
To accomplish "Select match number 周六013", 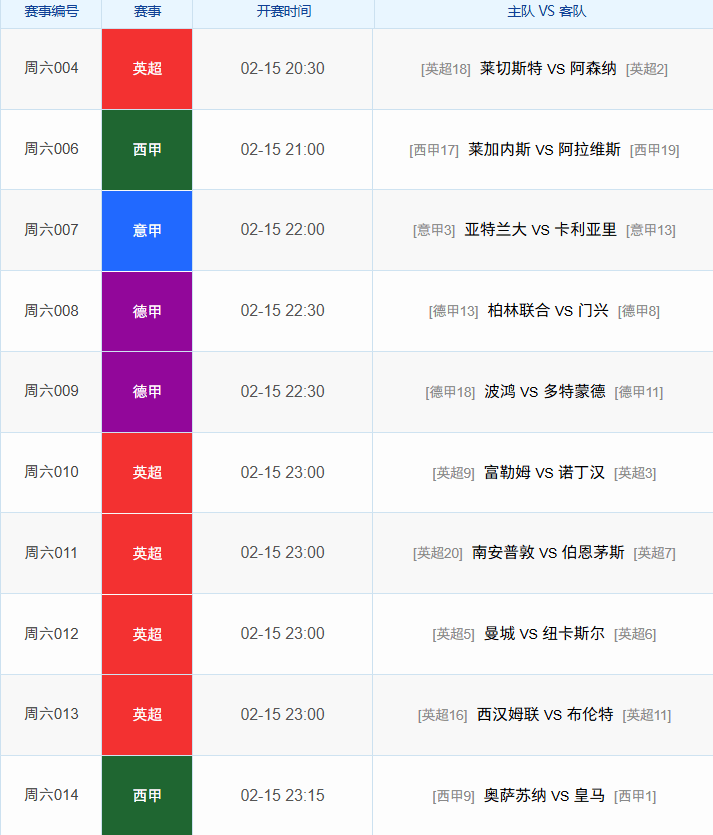I will pos(51,714).
